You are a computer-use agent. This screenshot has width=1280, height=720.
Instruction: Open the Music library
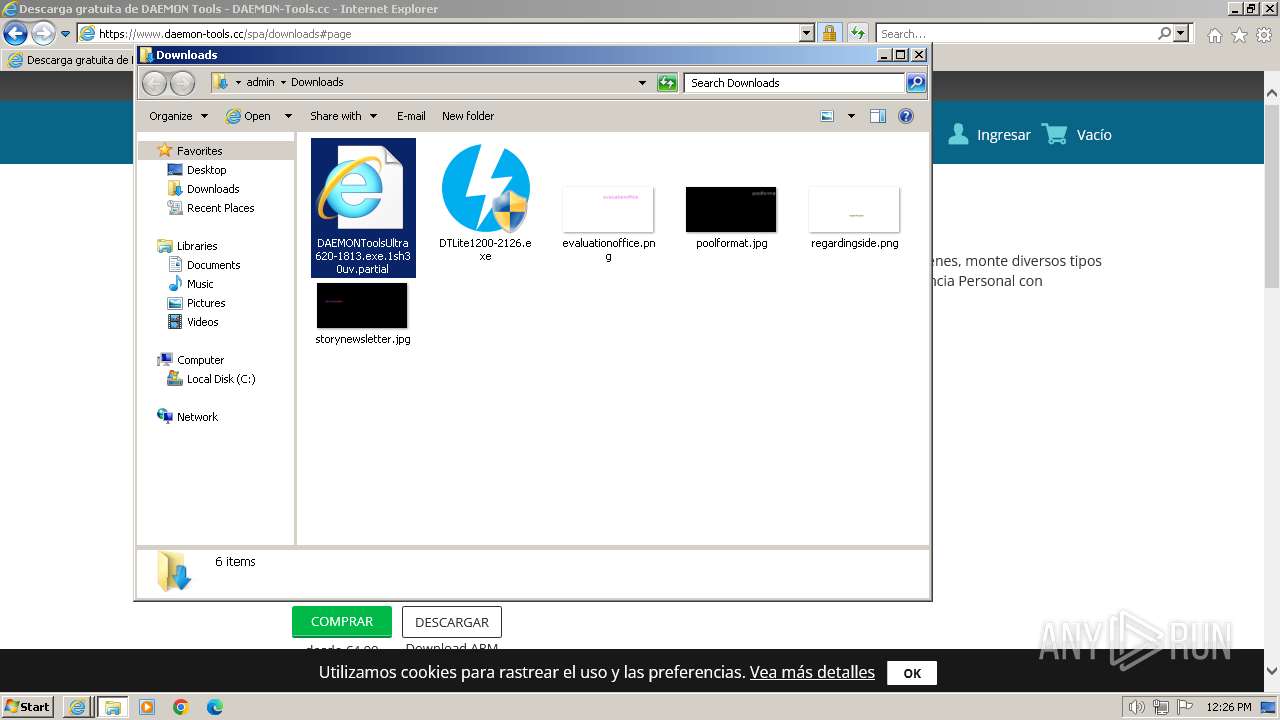(200, 284)
